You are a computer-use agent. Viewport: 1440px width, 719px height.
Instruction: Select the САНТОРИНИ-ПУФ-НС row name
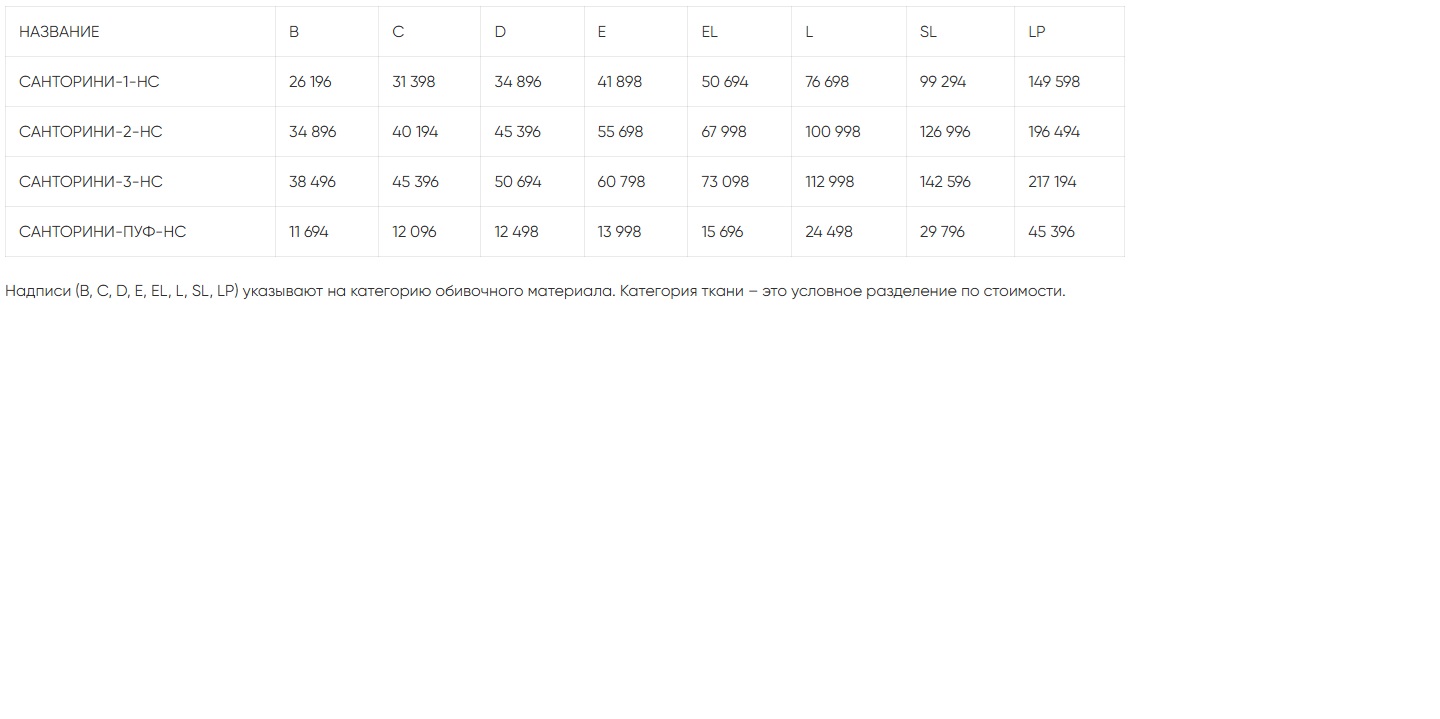coord(102,232)
